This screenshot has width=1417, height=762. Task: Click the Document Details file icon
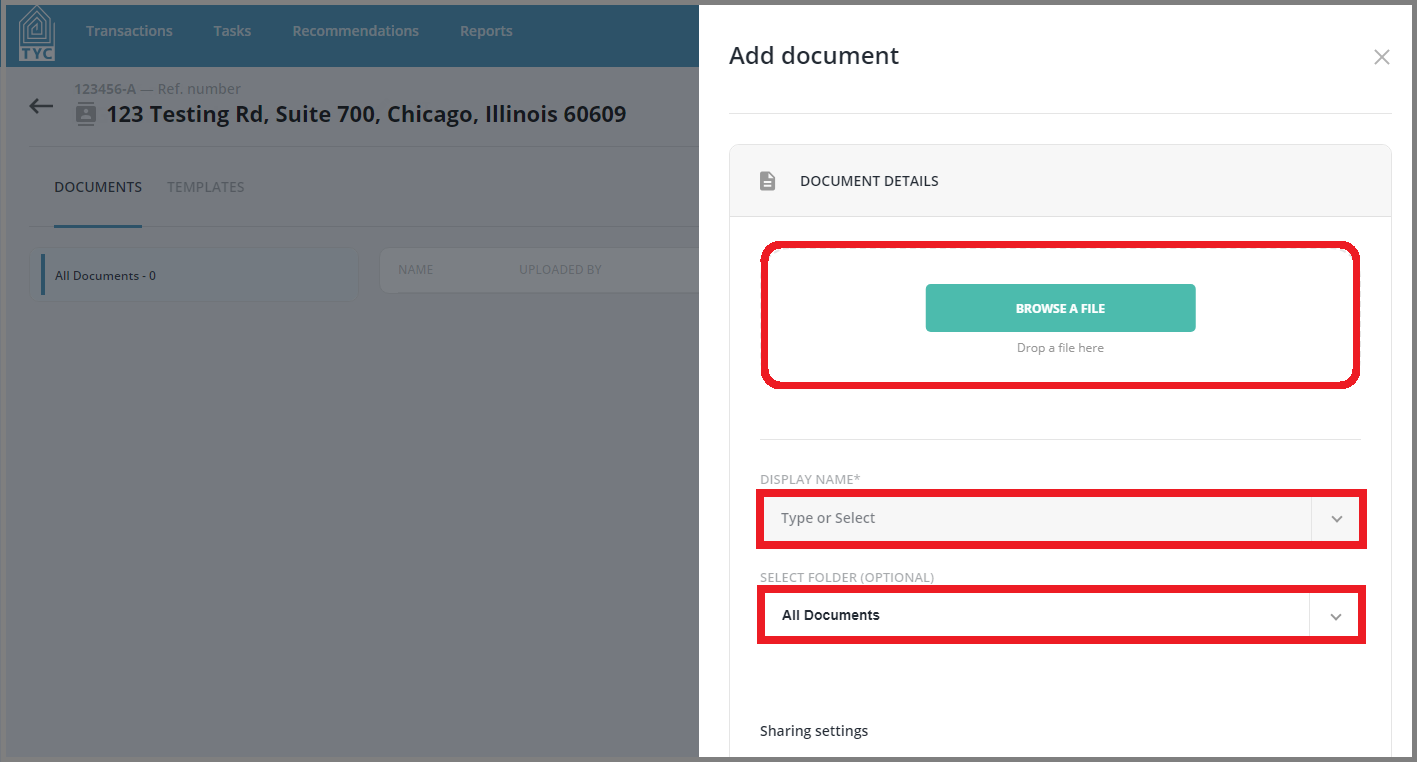coord(767,181)
